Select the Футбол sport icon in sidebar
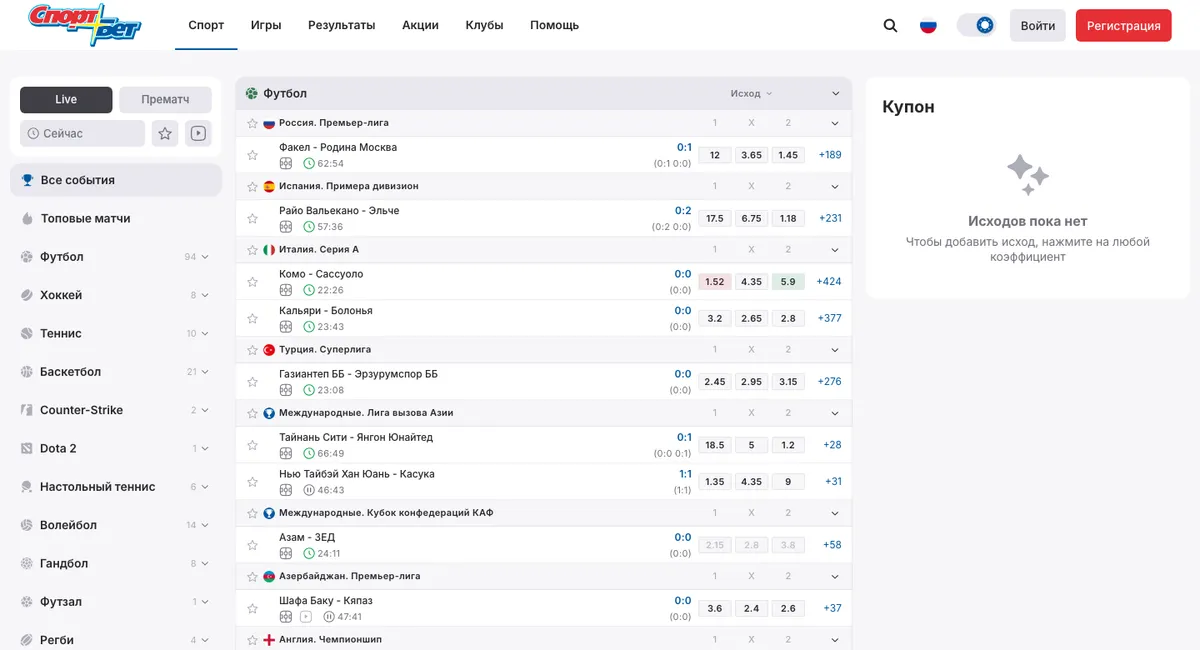The width and height of the screenshot is (1200, 650). click(27, 257)
